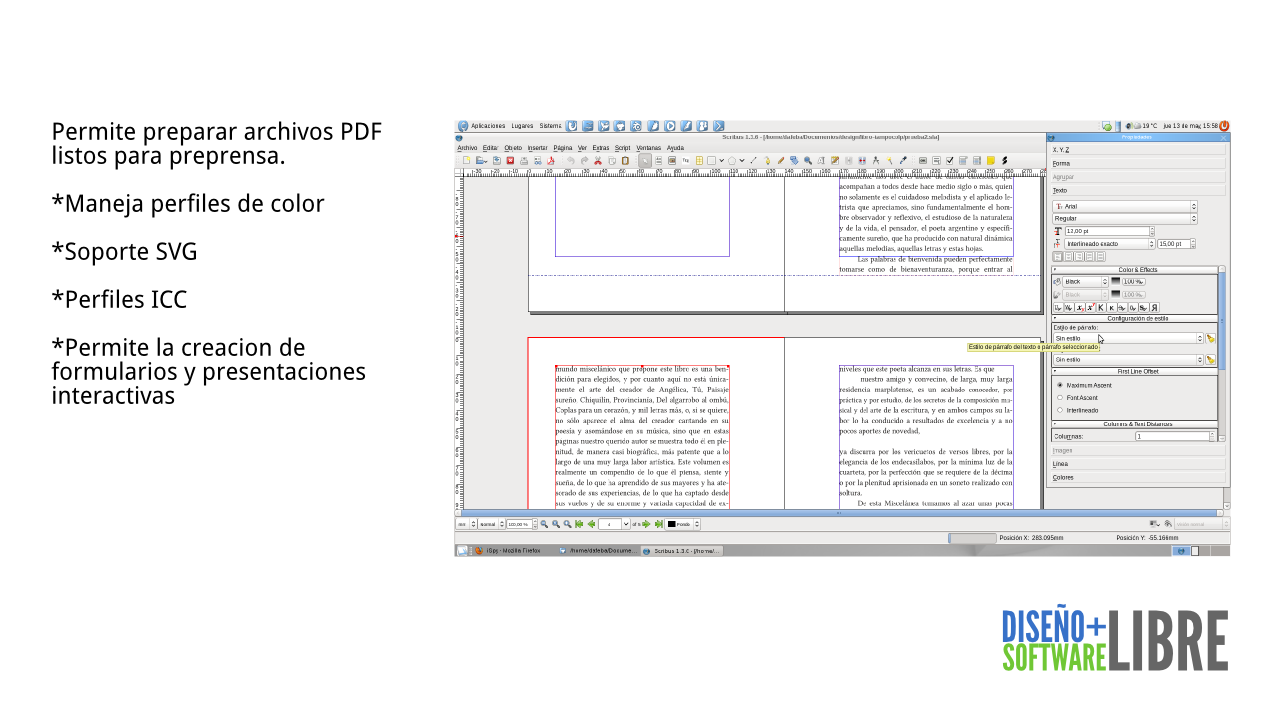Viewport: 1280px width, 720px height.
Task: Toggle the left text alignment button
Action: tap(1057, 256)
